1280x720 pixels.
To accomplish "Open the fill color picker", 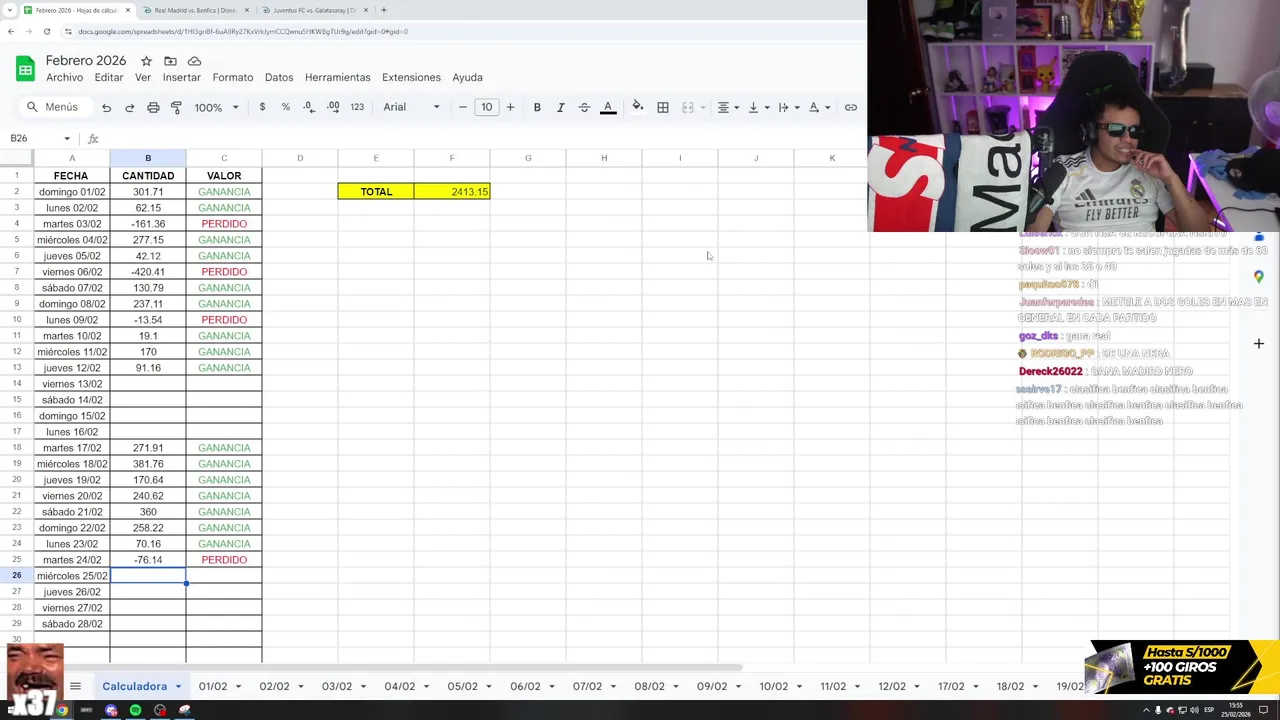I will 637,107.
